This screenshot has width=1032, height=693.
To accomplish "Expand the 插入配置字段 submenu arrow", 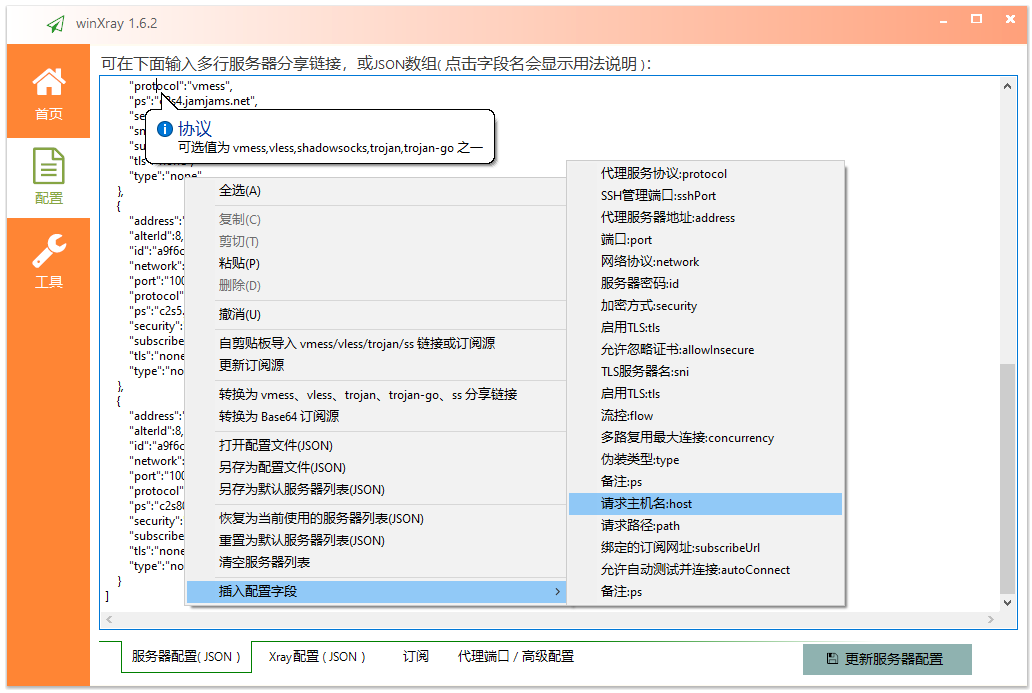I will [x=557, y=592].
